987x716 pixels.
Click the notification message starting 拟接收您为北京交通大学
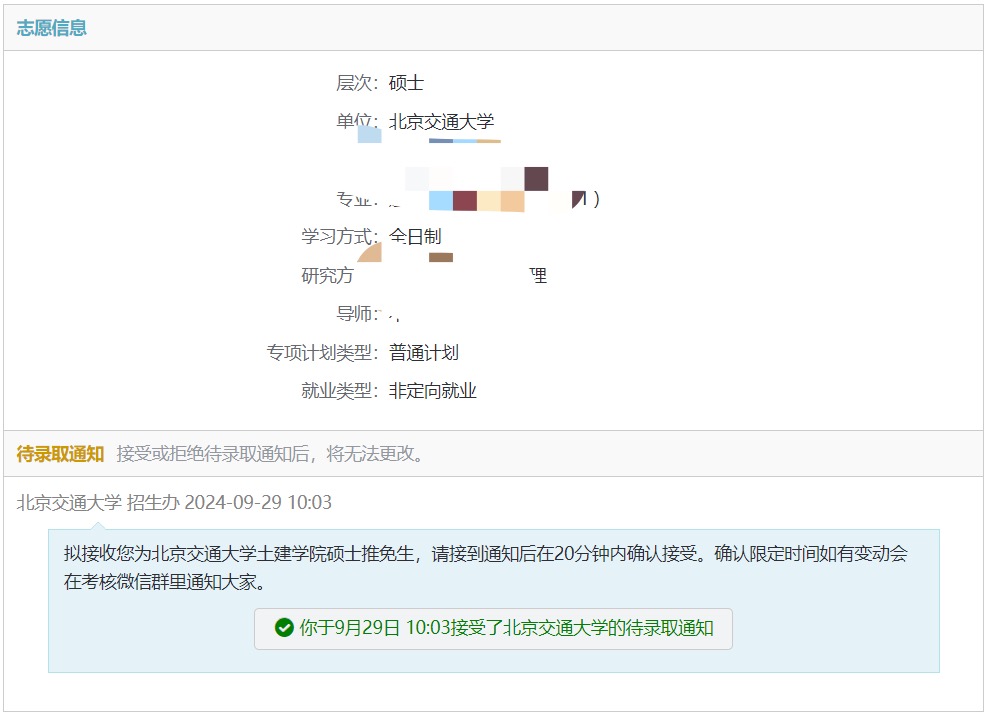pos(485,567)
